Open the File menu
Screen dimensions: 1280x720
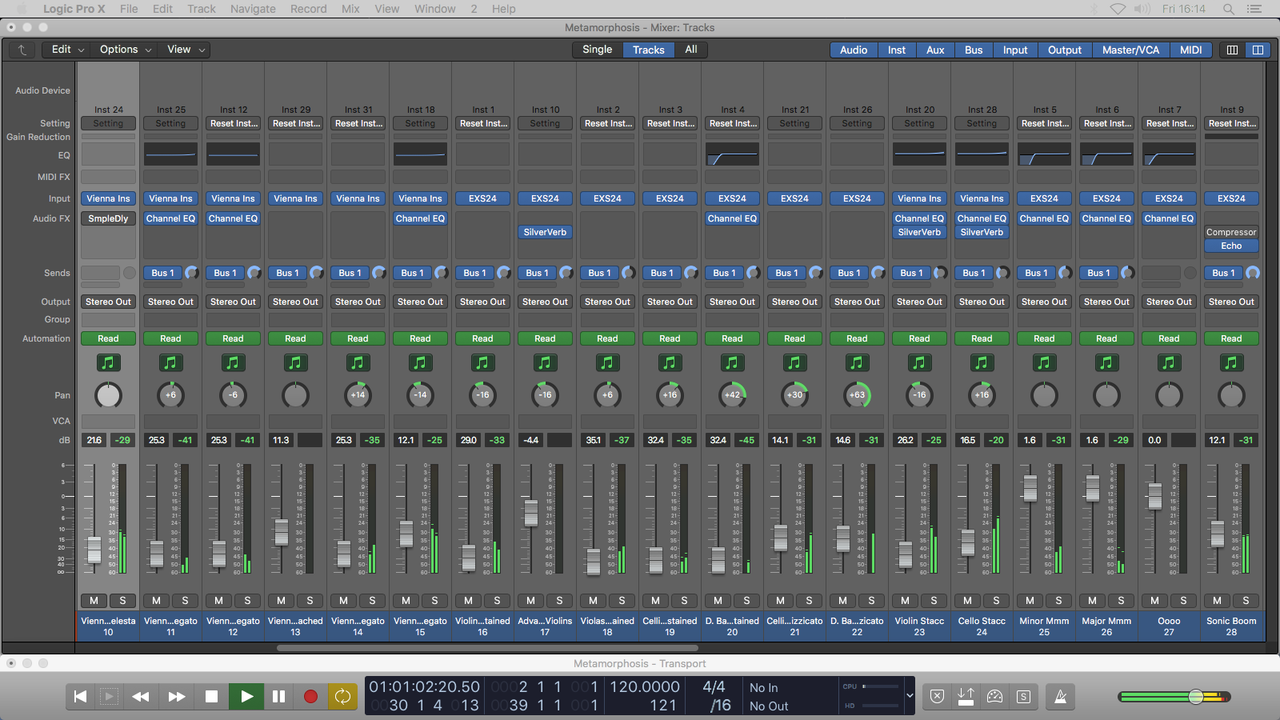click(129, 9)
